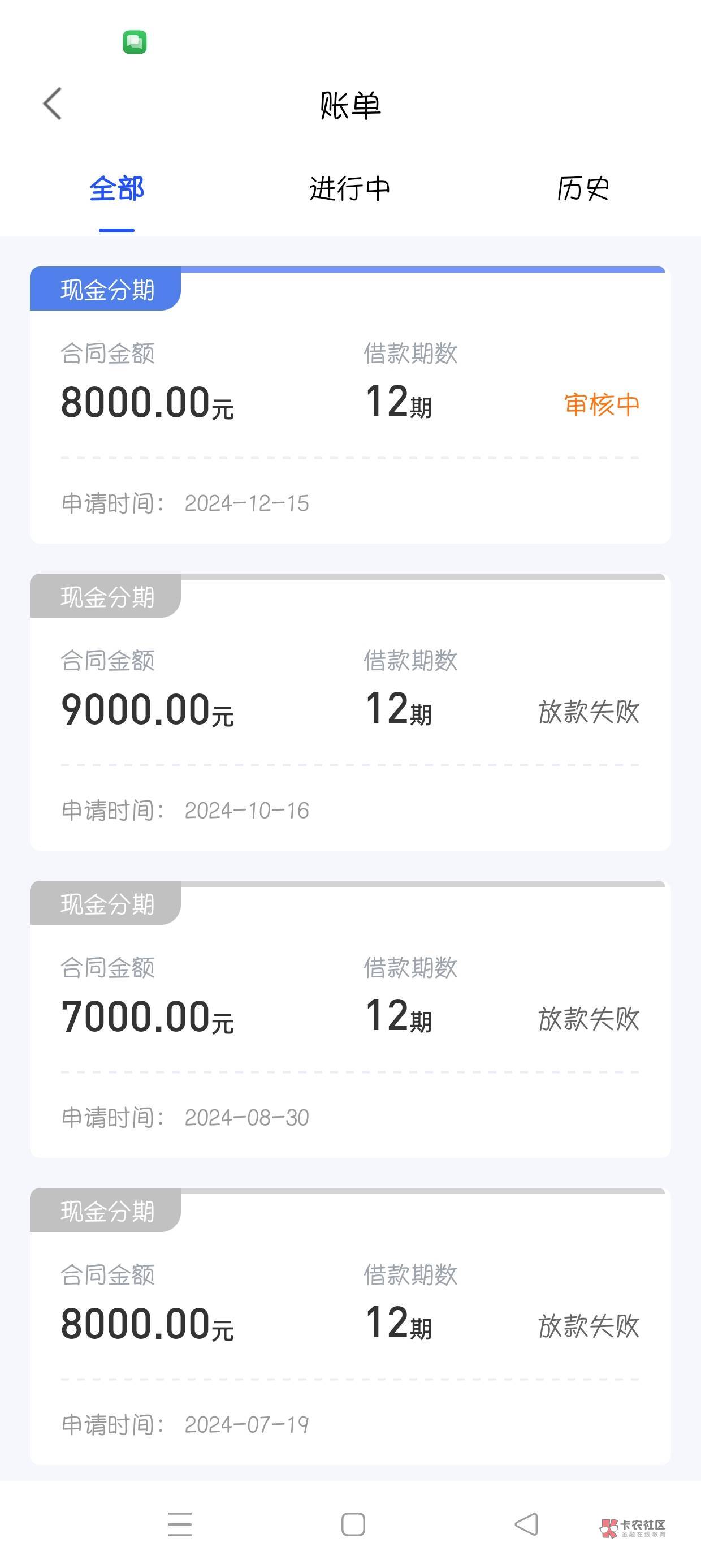701x1568 pixels.
Task: Tap the application date 2024-10-16
Action: (x=246, y=811)
